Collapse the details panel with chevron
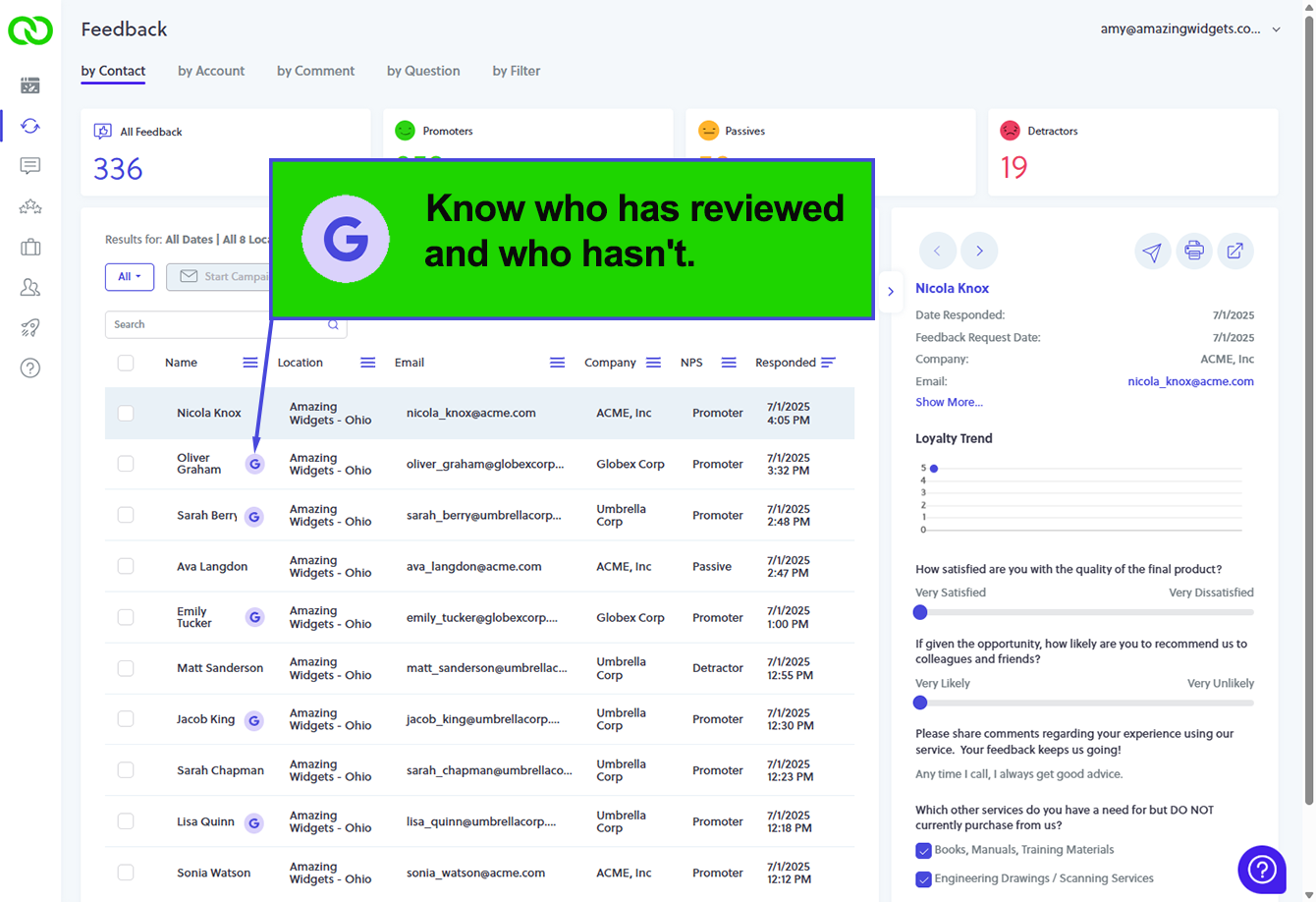1316x902 pixels. coord(891,292)
